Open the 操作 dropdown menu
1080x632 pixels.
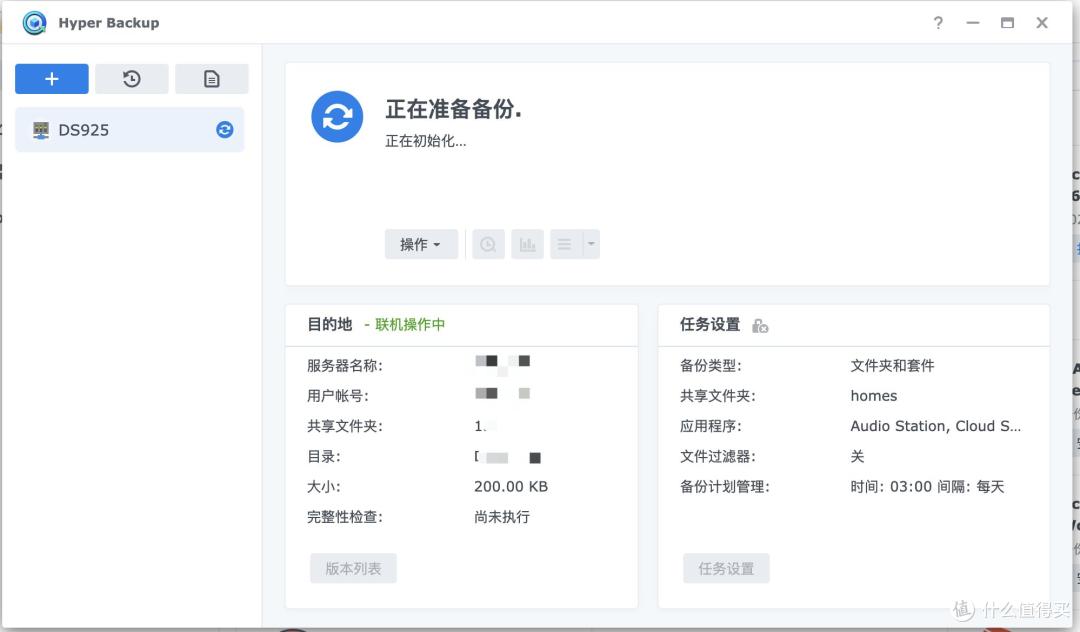pyautogui.click(x=421, y=244)
